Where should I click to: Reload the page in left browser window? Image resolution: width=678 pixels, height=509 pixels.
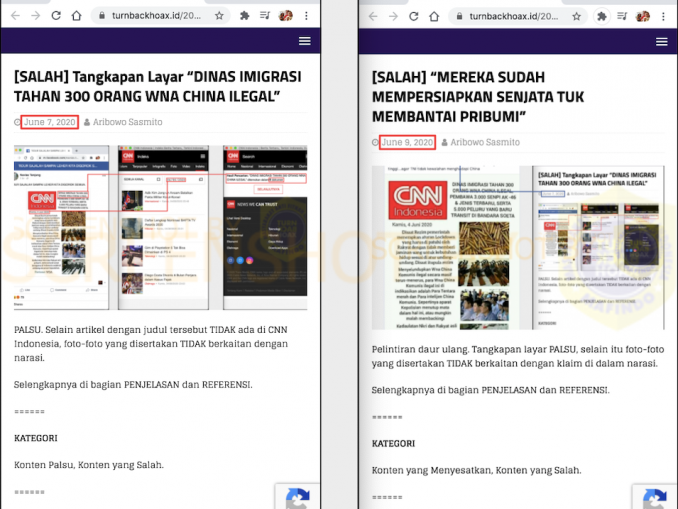56,16
